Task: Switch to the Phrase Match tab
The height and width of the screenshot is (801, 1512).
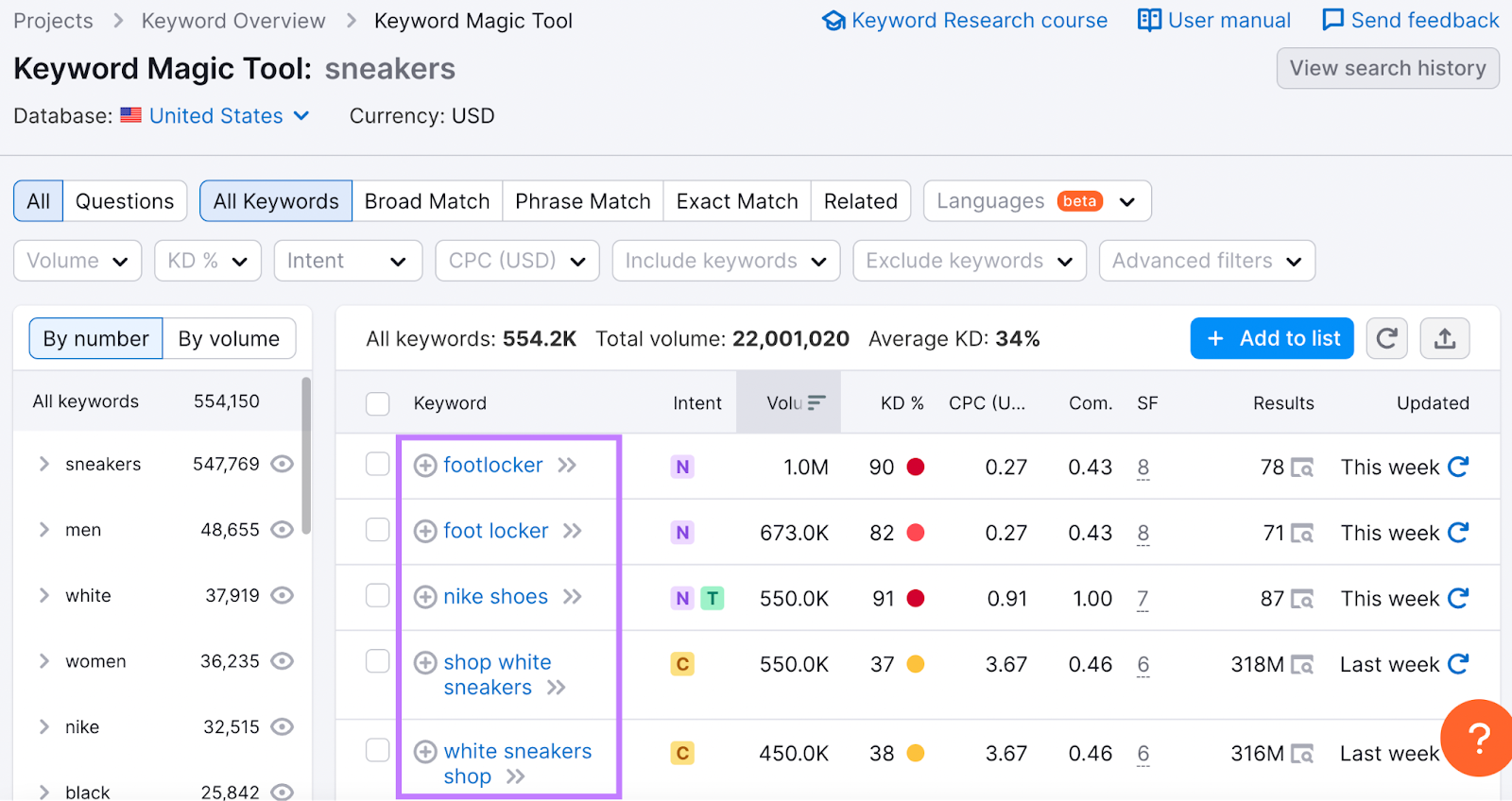Action: 582,201
